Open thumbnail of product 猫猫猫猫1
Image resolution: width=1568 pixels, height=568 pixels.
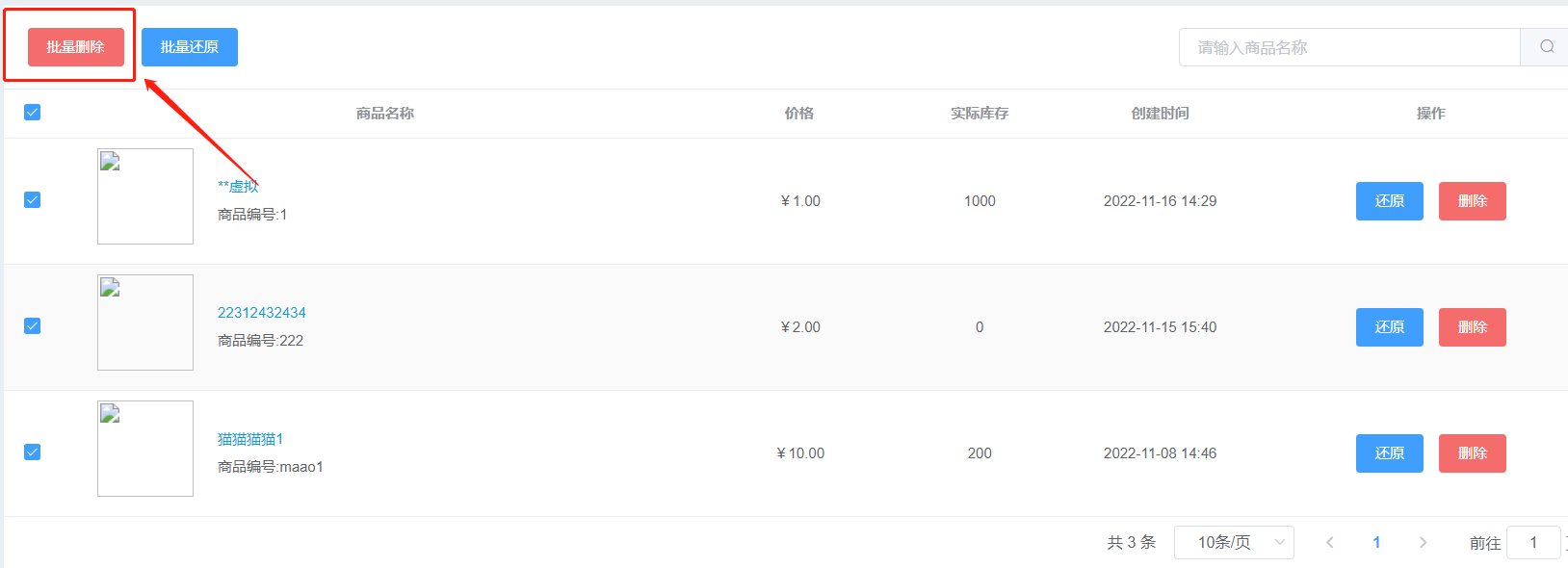coord(145,449)
